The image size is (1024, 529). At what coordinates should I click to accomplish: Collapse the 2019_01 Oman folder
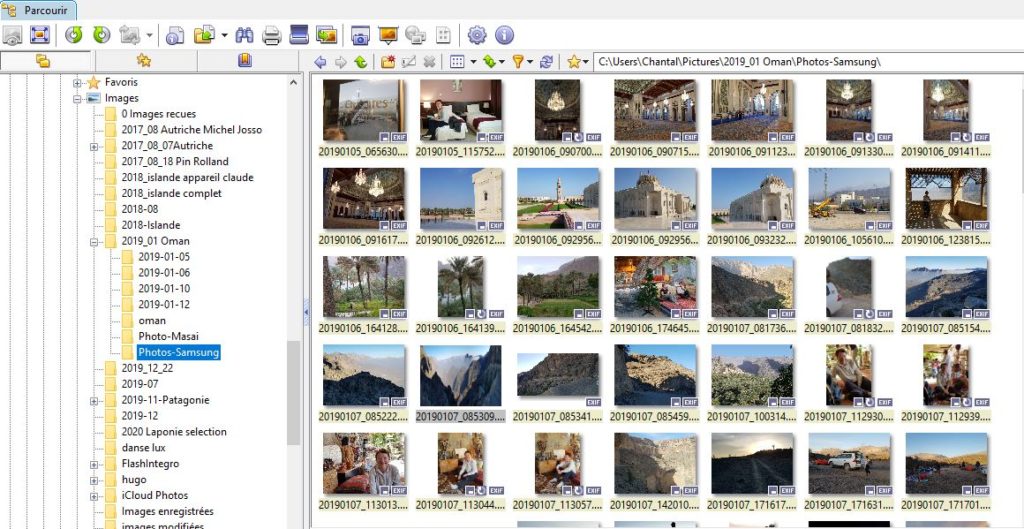point(93,241)
